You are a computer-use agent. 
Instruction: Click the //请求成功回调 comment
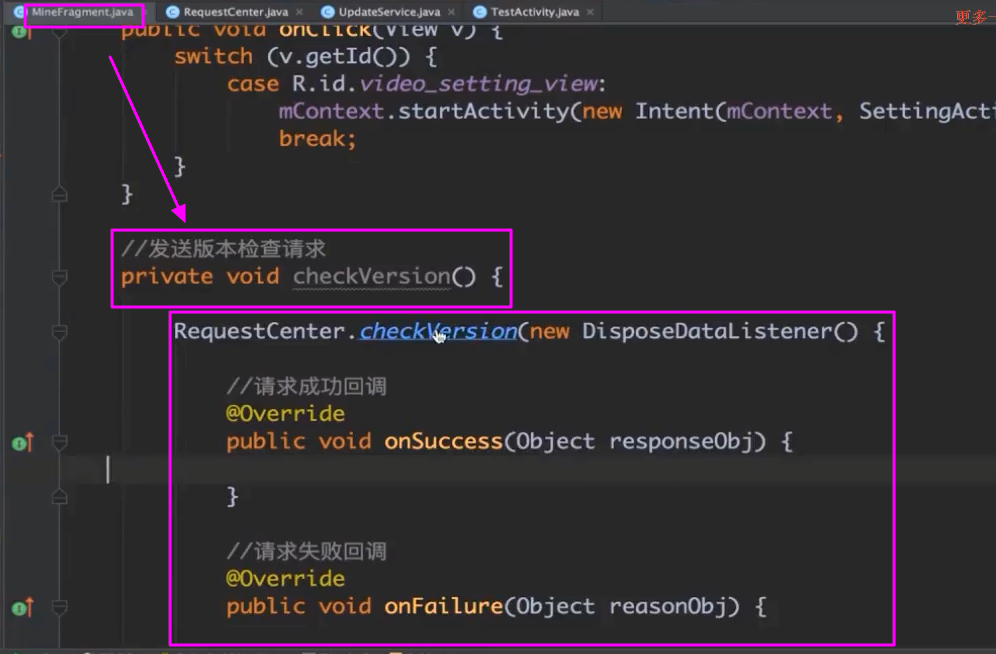(306, 386)
